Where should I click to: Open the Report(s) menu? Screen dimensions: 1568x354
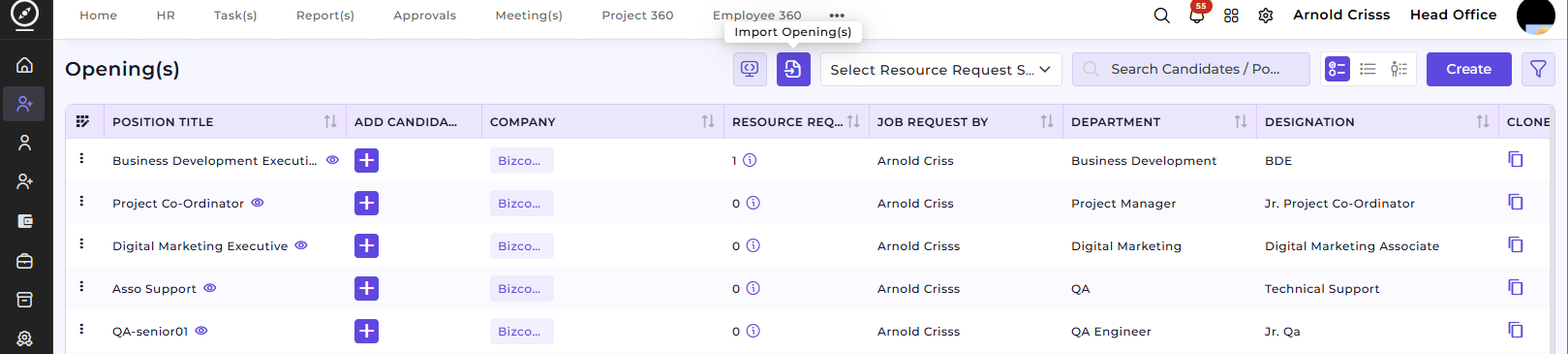325,16
